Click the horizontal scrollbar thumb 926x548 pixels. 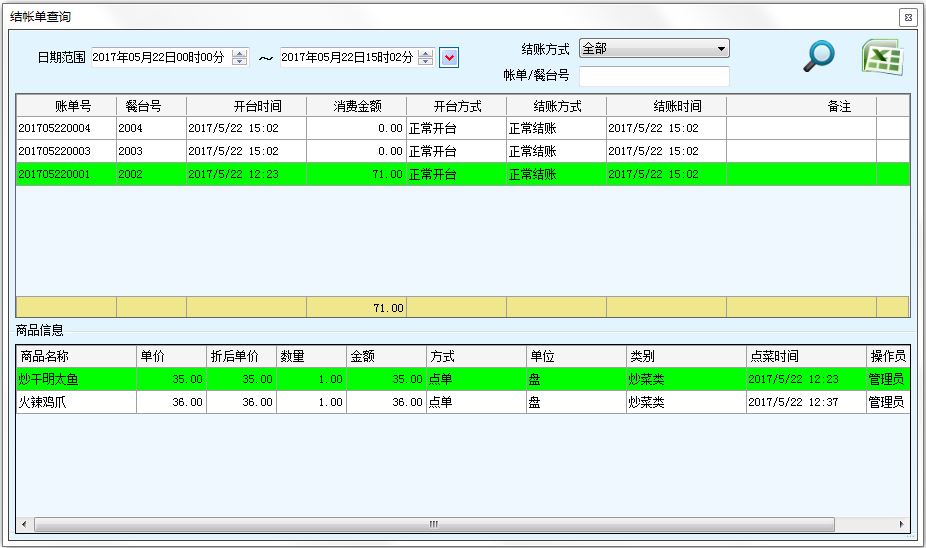tap(434, 524)
